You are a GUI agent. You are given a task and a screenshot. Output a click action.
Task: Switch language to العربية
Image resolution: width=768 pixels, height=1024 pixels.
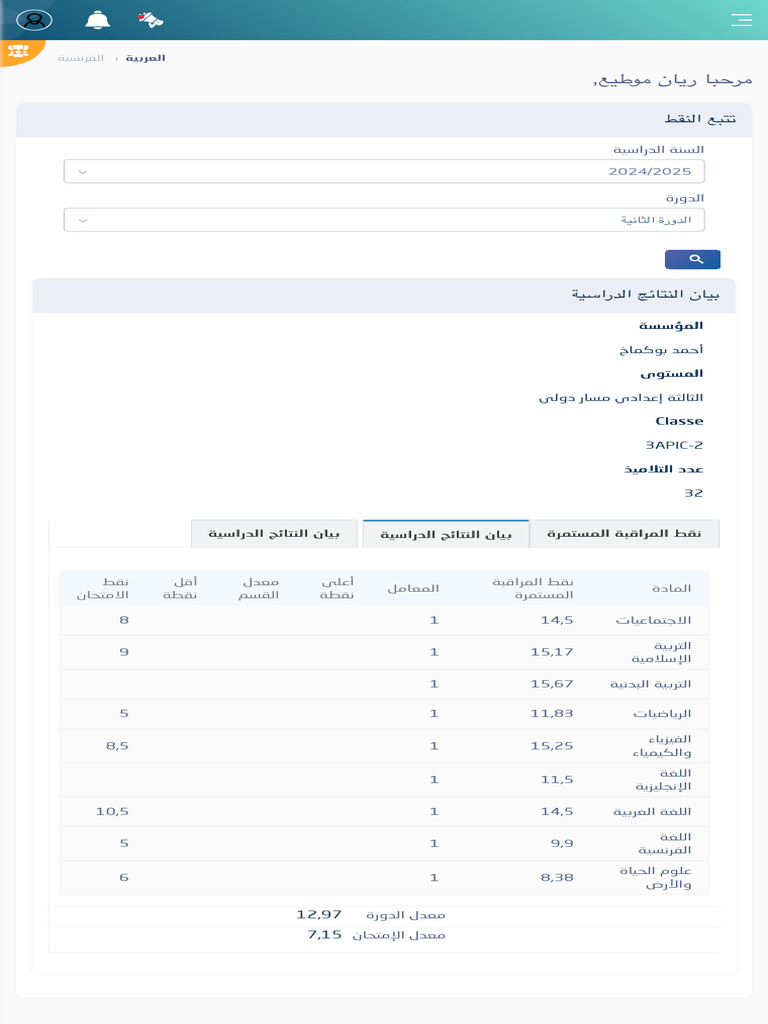click(x=145, y=58)
